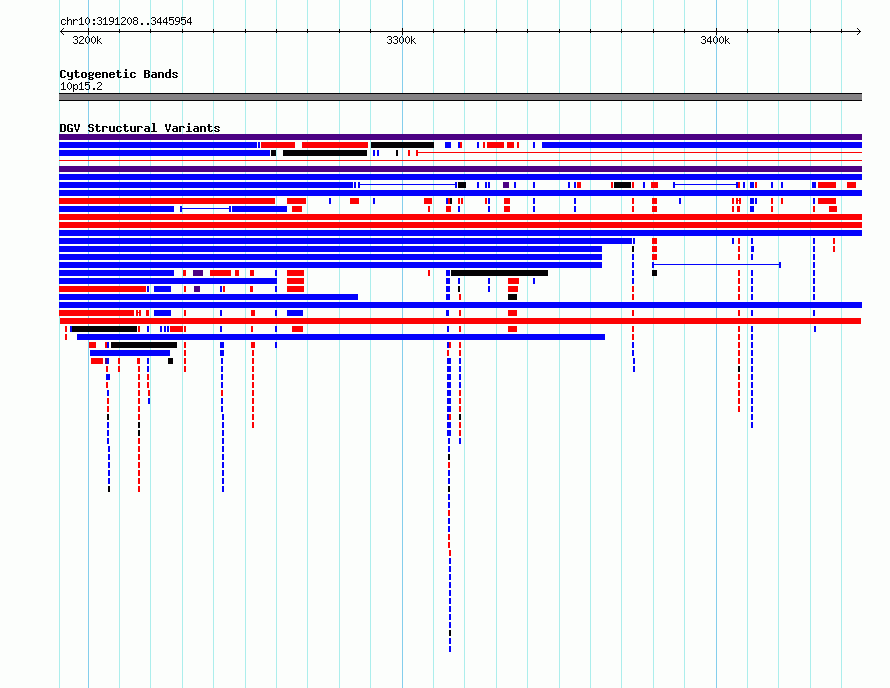
Task: Click the ruler's left arrowhead
Action: coord(62,32)
